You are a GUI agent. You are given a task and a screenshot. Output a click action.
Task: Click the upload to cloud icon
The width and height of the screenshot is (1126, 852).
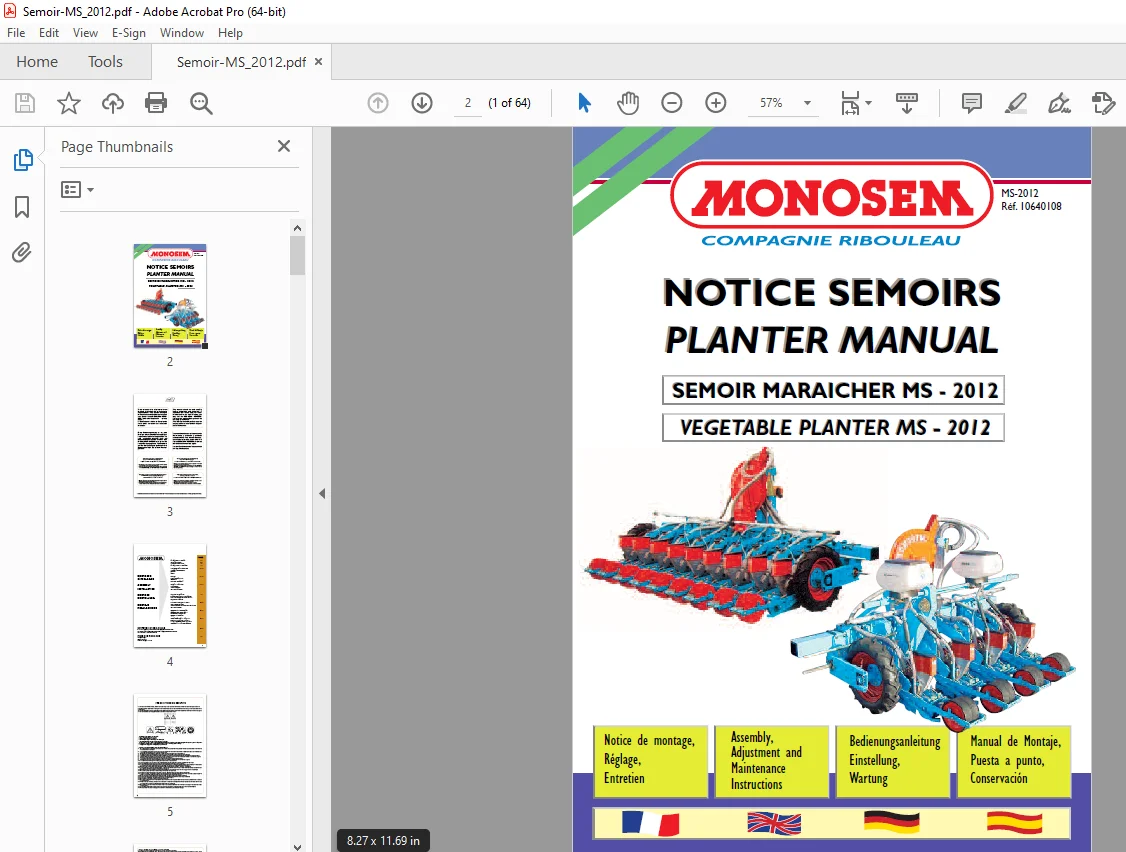[113, 103]
